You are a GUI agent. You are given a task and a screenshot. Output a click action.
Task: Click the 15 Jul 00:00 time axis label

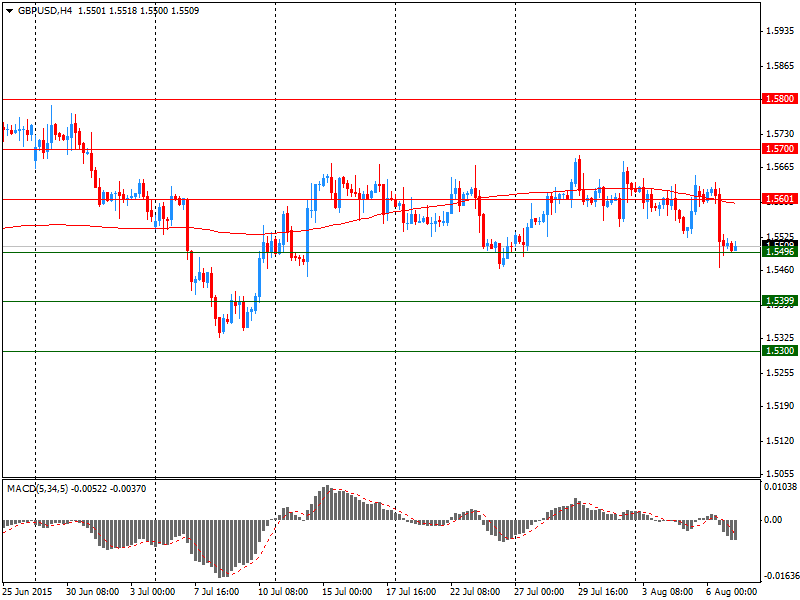tap(347, 592)
